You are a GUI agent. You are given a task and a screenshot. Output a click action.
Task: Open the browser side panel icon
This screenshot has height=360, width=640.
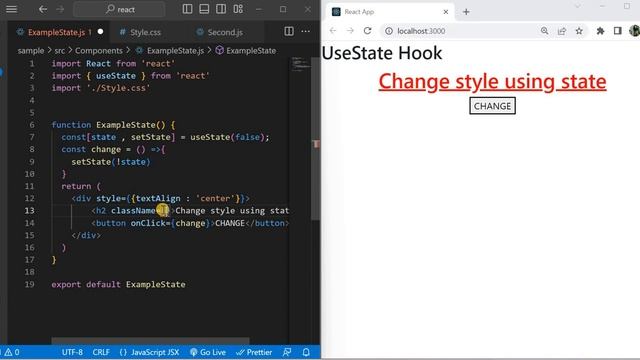point(618,31)
